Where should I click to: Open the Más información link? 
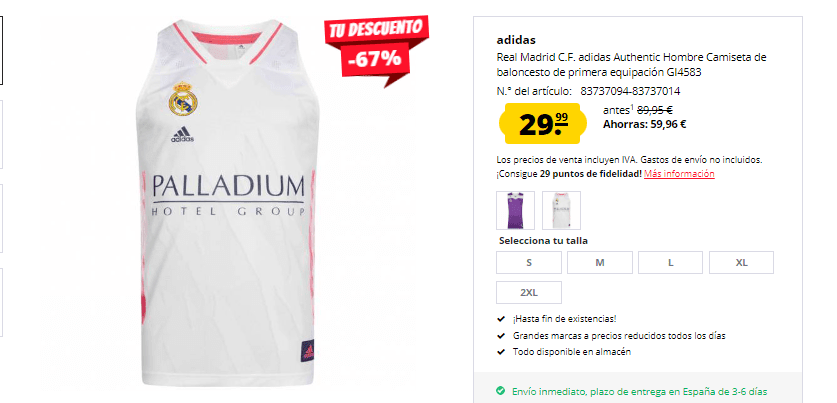pyautogui.click(x=679, y=173)
